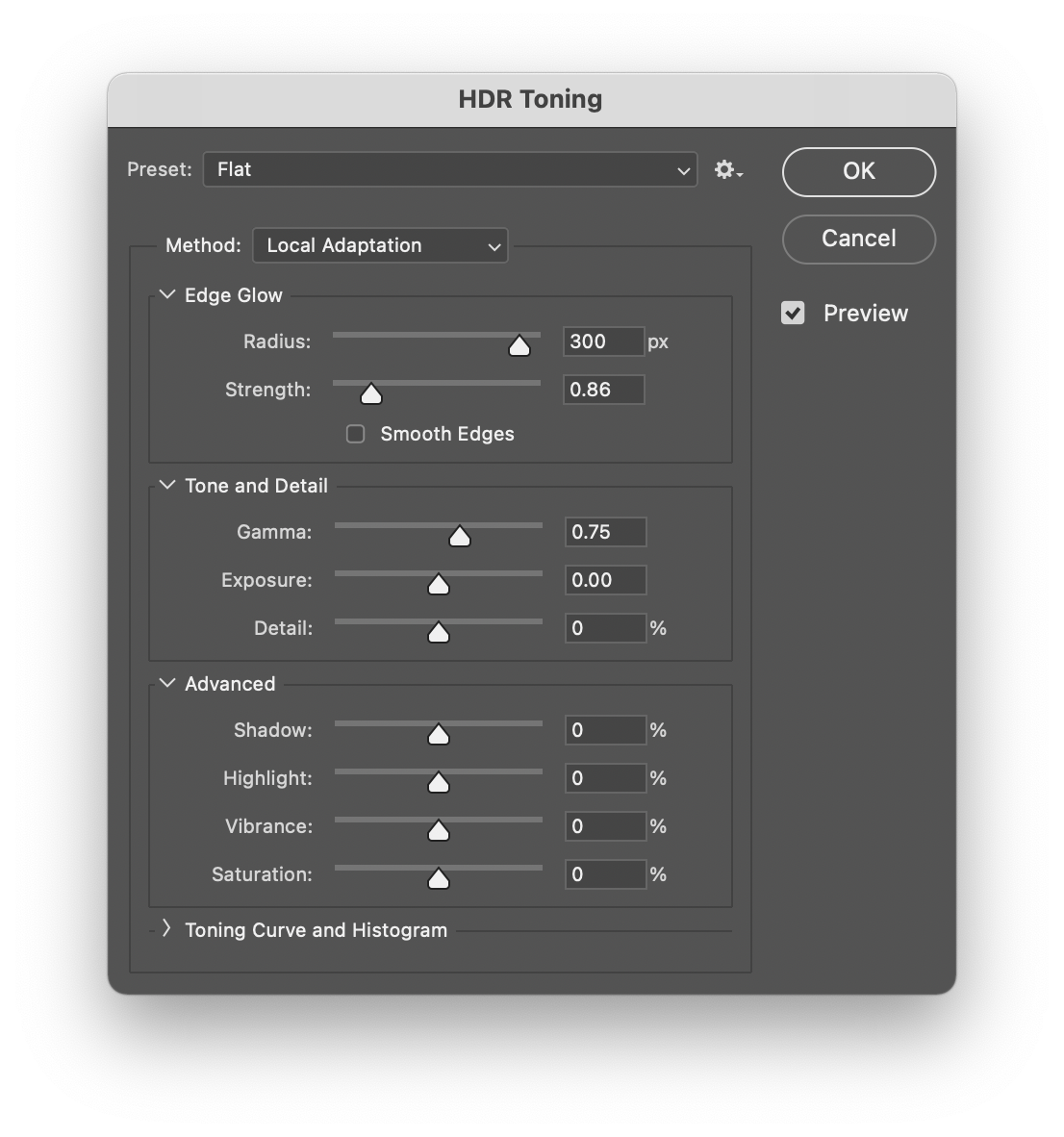Collapse the Edge Glow section
The image size is (1064, 1137).
pos(167,295)
